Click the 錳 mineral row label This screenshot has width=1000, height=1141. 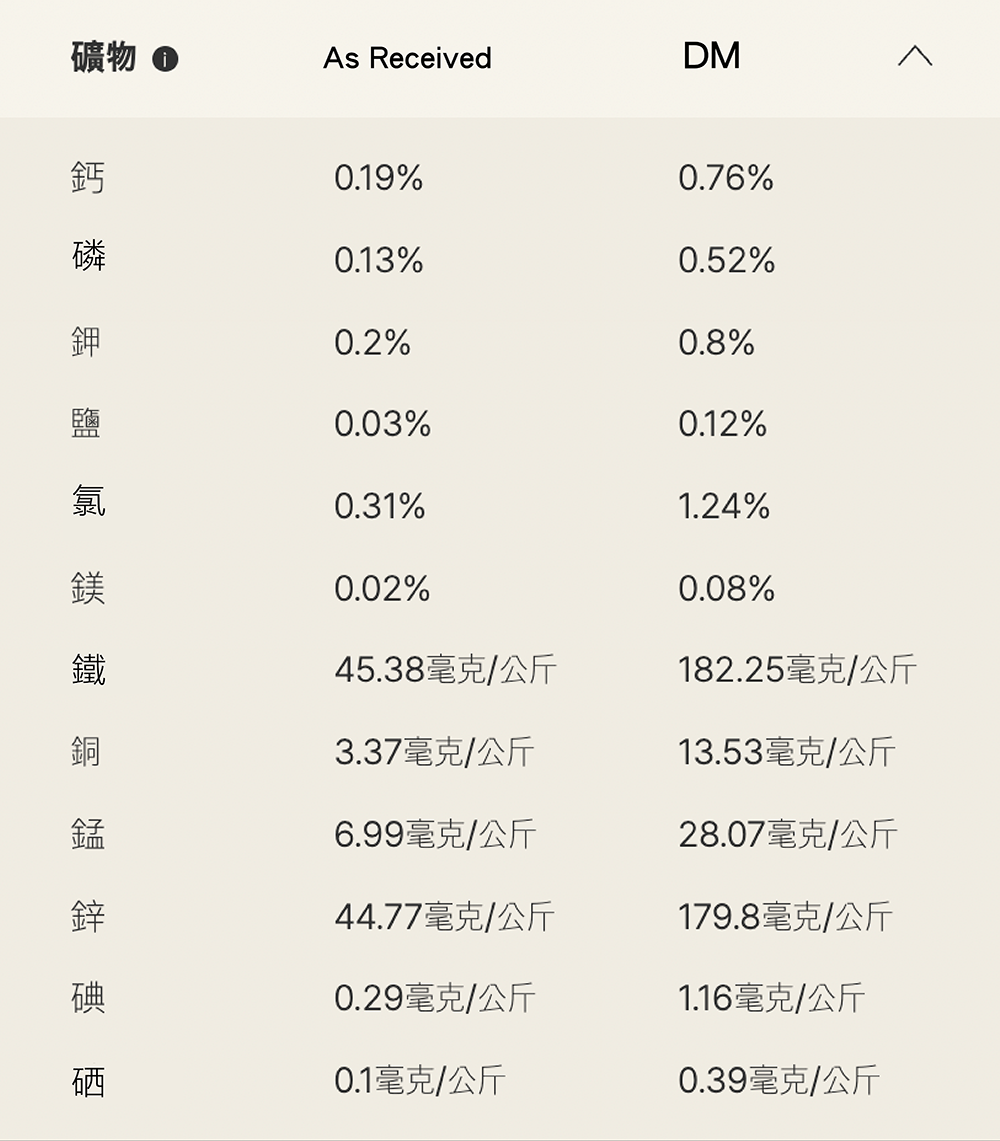pos(88,833)
